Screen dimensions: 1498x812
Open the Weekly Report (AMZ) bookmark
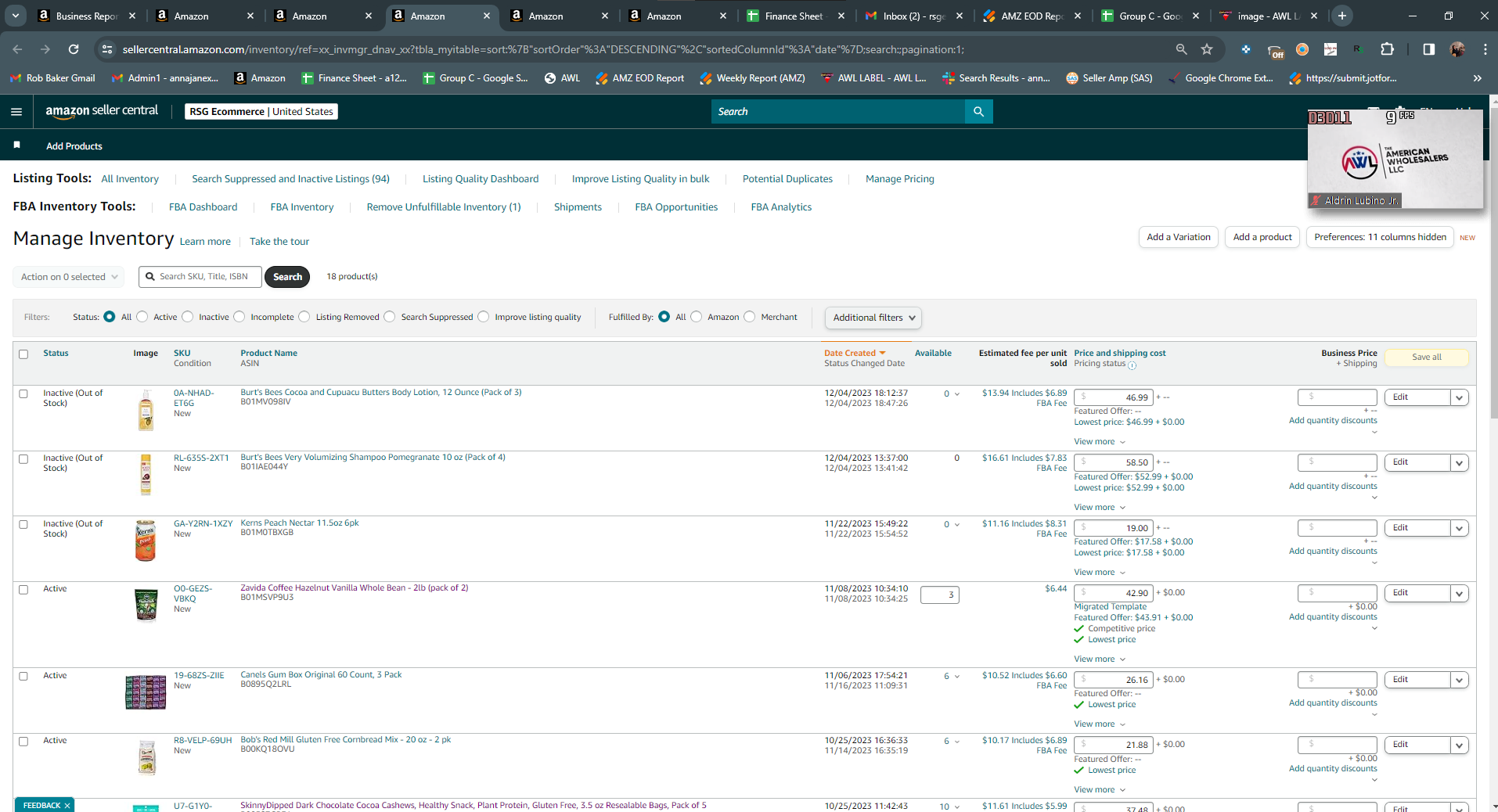point(752,78)
